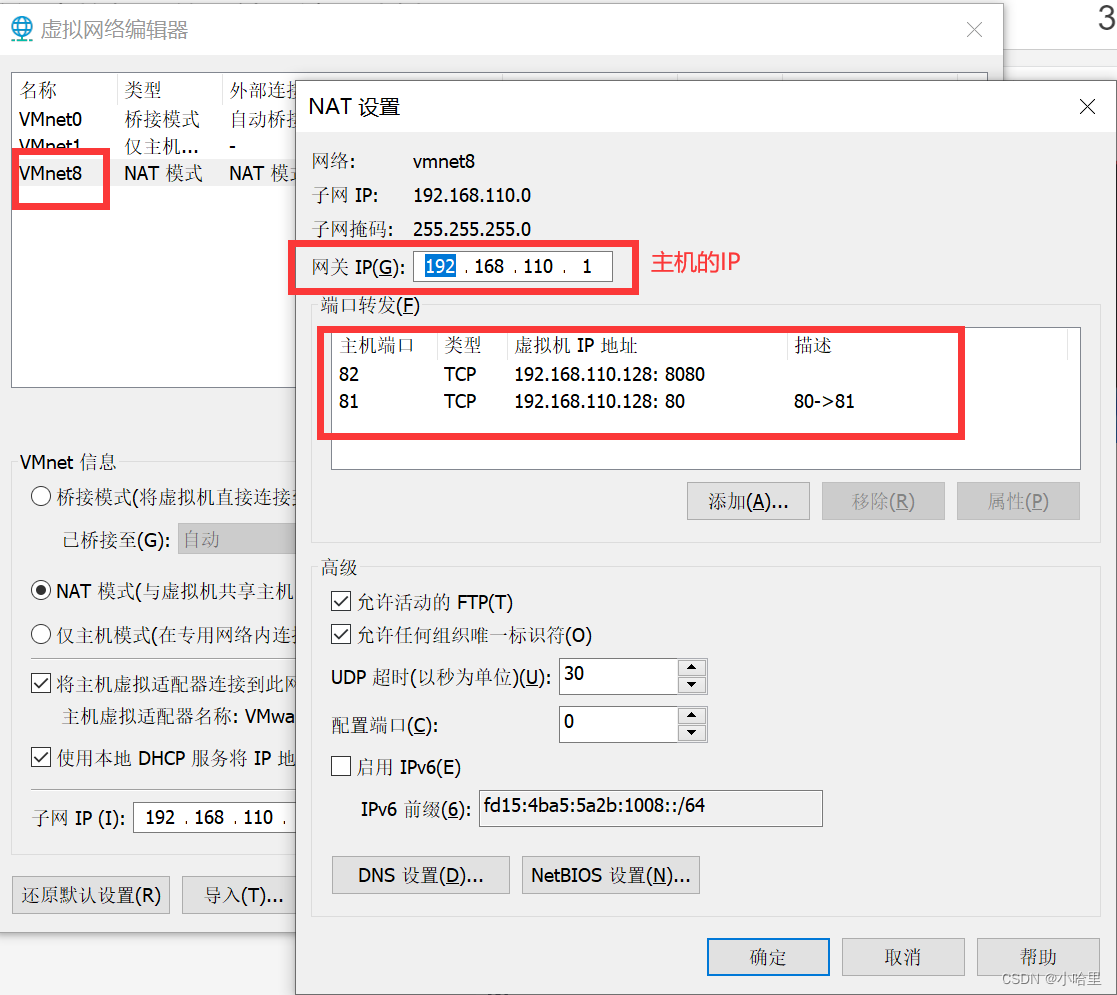Screen dimensions: 1117x995
Task: Select the NAT 模式 radio button
Action: pos(41,590)
